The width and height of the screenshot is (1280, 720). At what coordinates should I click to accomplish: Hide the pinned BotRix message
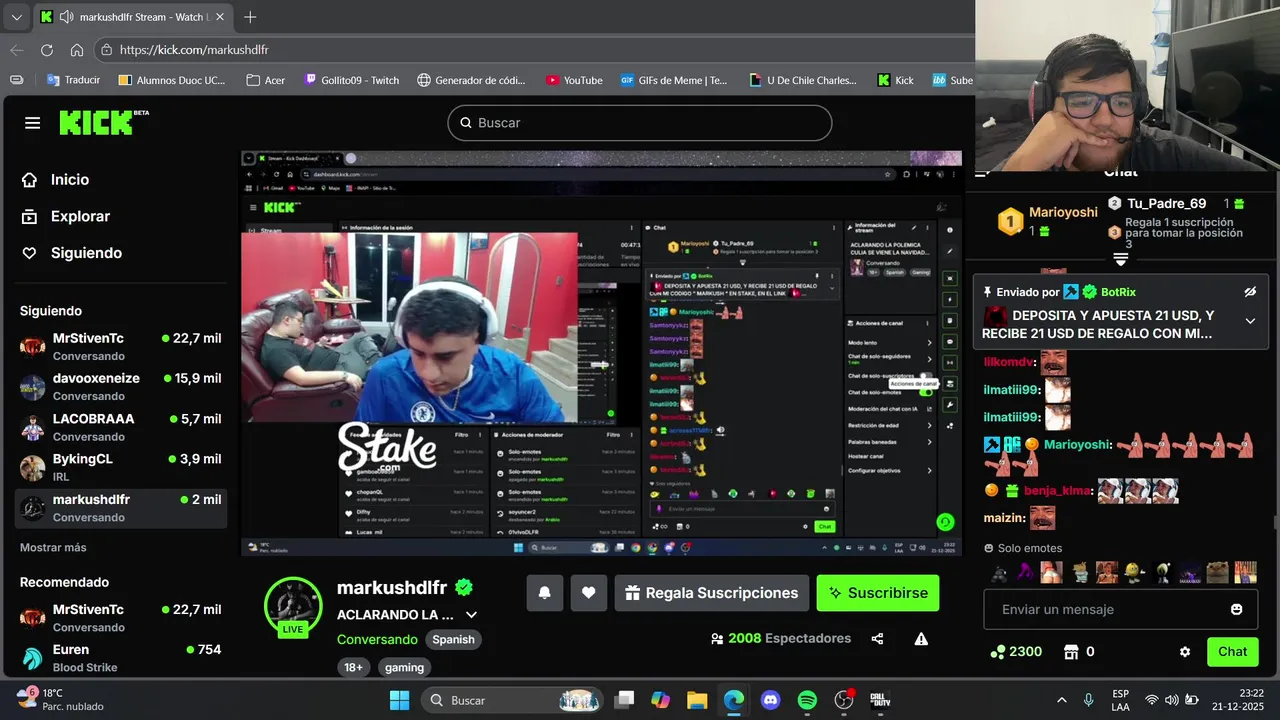(1250, 292)
